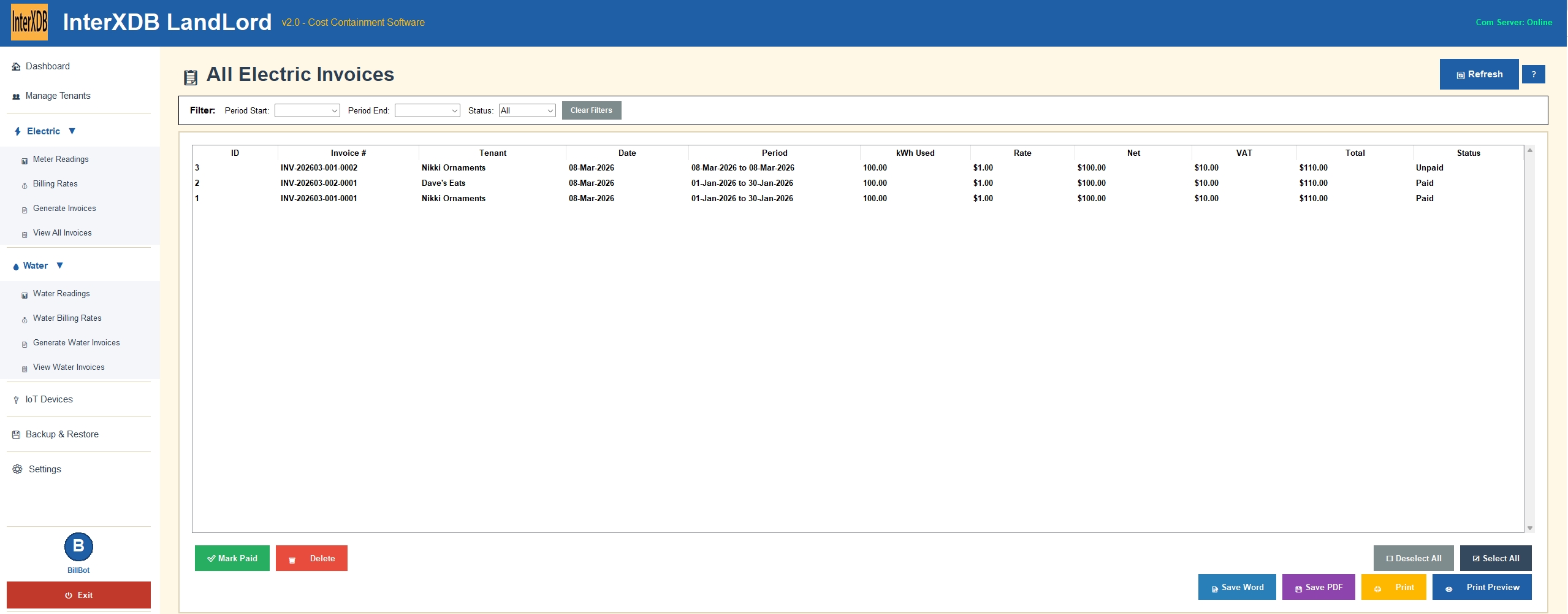Click the View Water Invoices icon
The image size is (1568, 614).
pyautogui.click(x=25, y=369)
